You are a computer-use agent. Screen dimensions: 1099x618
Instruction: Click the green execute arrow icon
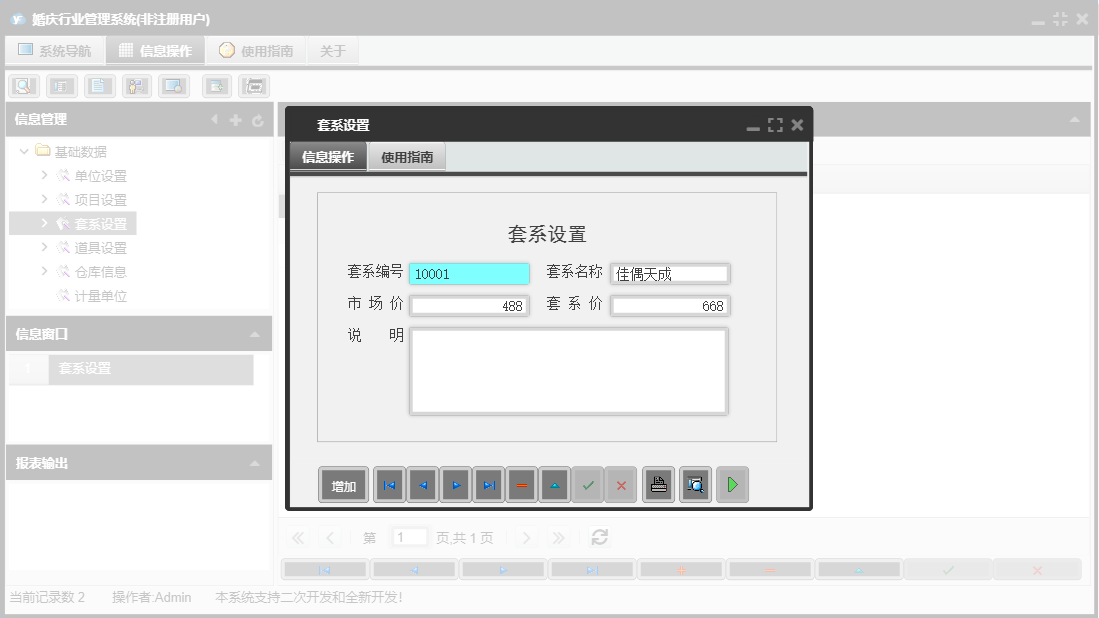tap(731, 484)
